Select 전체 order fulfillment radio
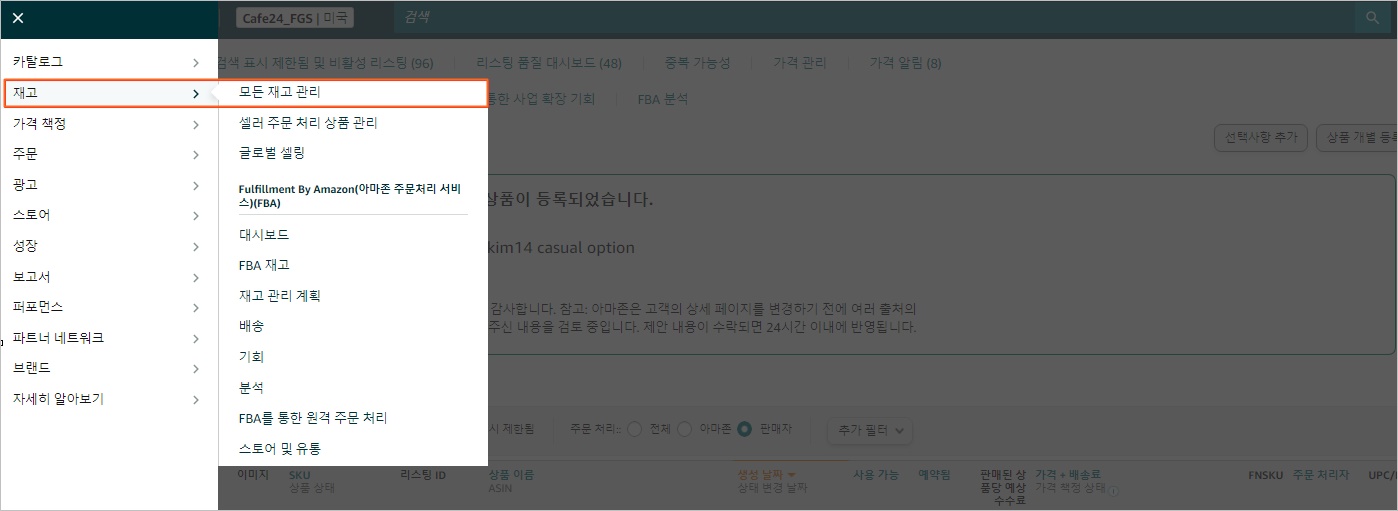The image size is (1398, 511). (634, 429)
